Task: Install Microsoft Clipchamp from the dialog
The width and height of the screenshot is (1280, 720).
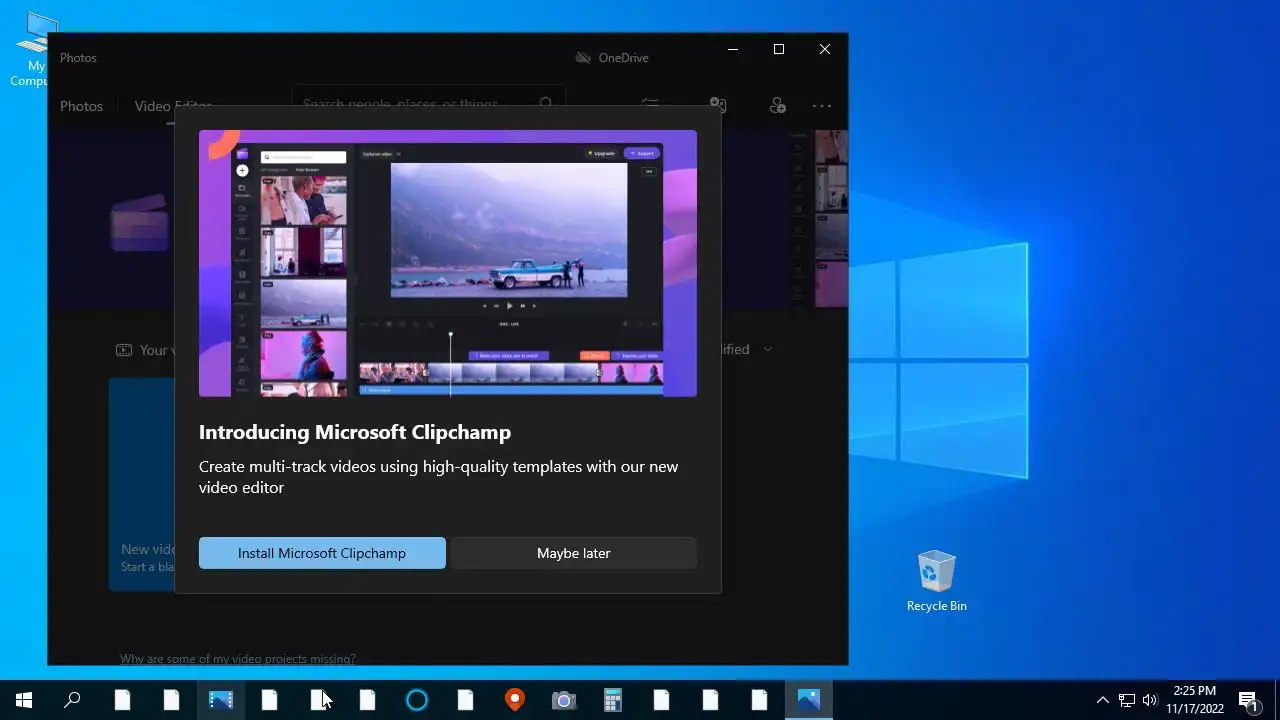Action: pos(322,553)
